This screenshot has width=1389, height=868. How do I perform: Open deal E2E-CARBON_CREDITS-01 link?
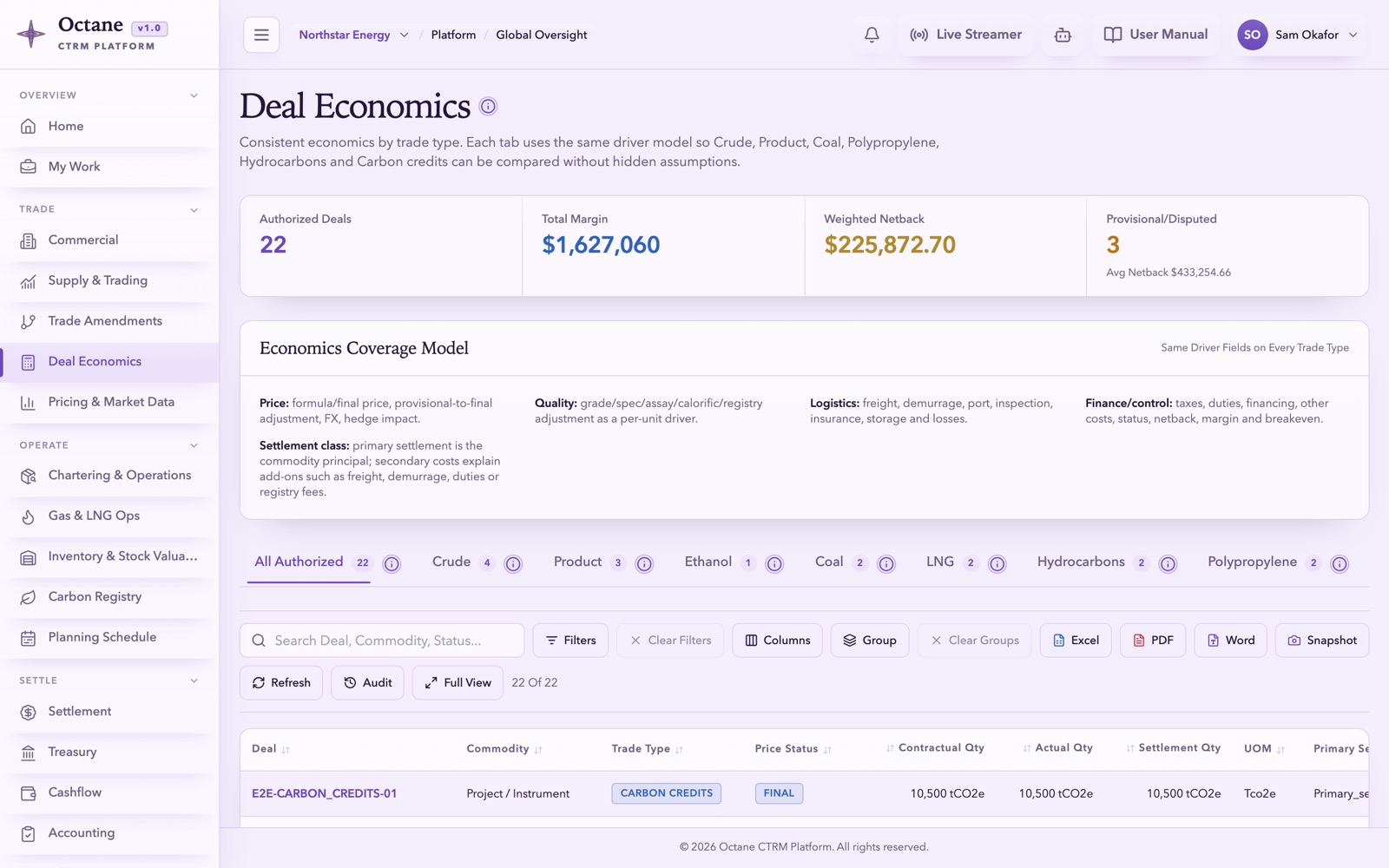tap(324, 793)
